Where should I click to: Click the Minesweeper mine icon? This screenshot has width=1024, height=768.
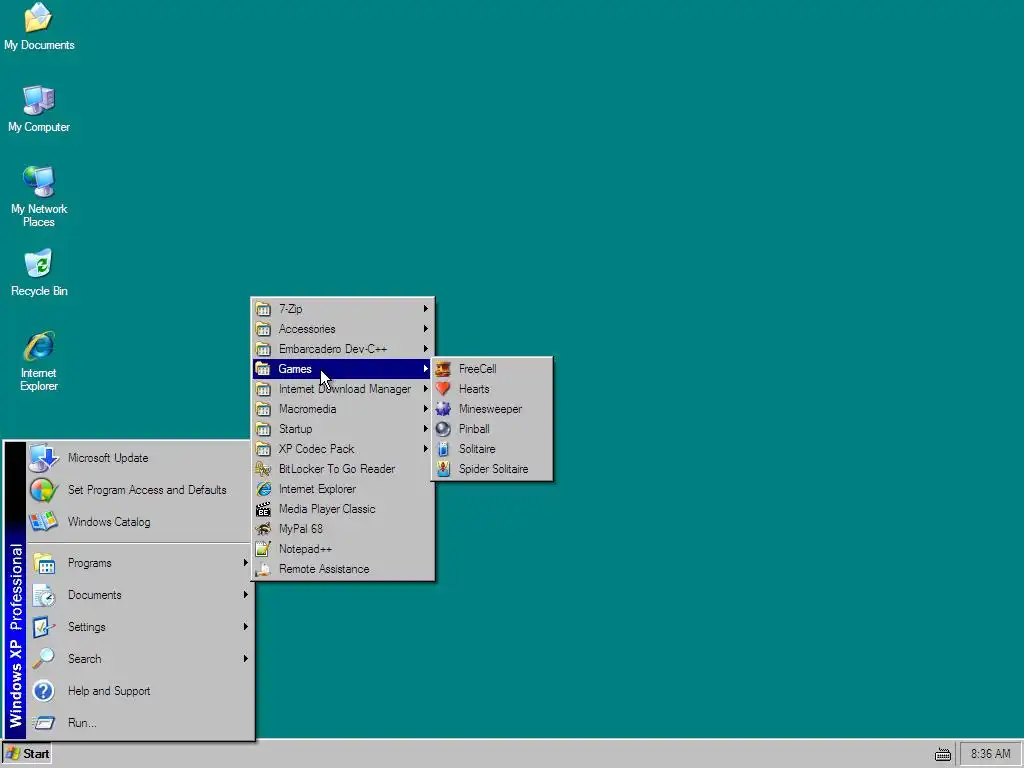(x=443, y=409)
